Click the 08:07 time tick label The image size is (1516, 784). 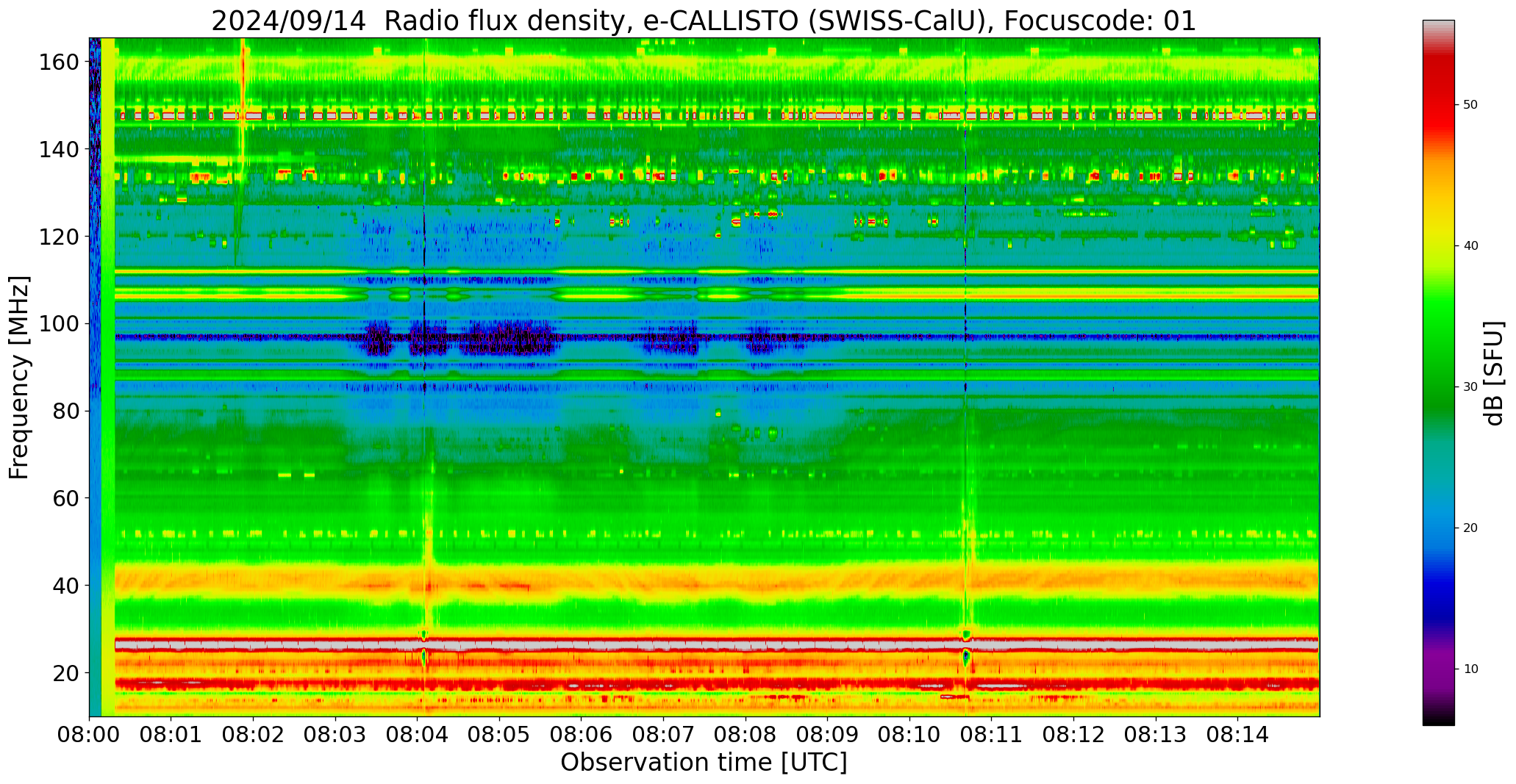pos(664,735)
